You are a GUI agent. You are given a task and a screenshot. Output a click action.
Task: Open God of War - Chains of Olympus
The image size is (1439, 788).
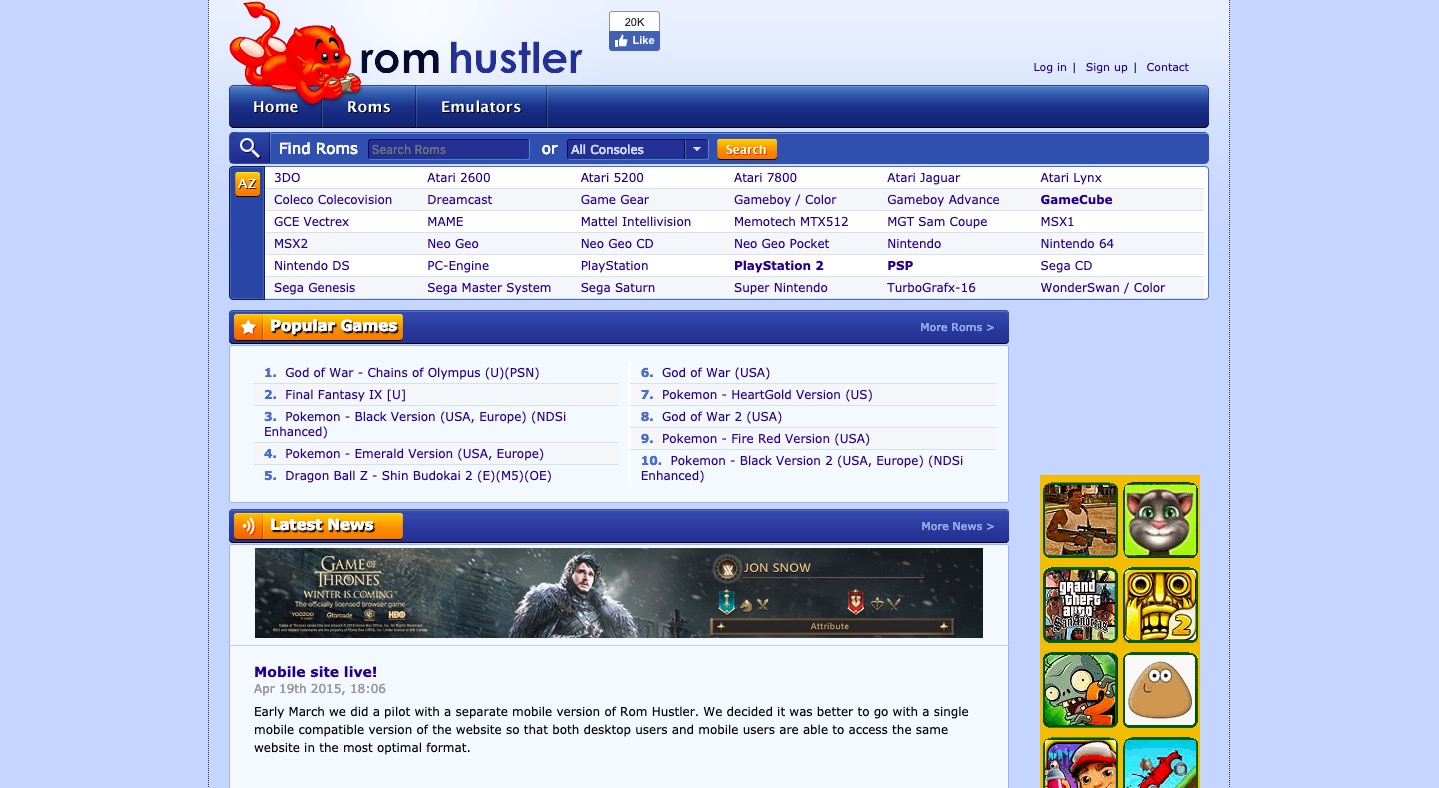pos(412,373)
